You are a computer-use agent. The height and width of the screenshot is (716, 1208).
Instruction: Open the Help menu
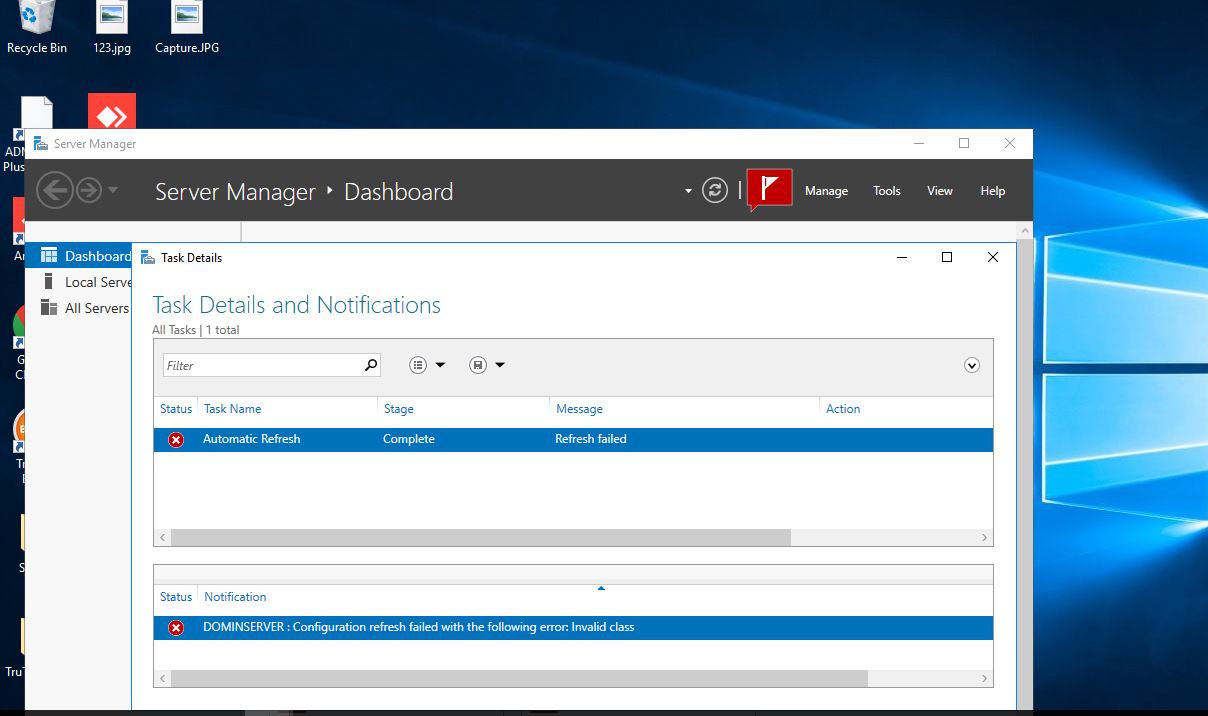(x=992, y=190)
